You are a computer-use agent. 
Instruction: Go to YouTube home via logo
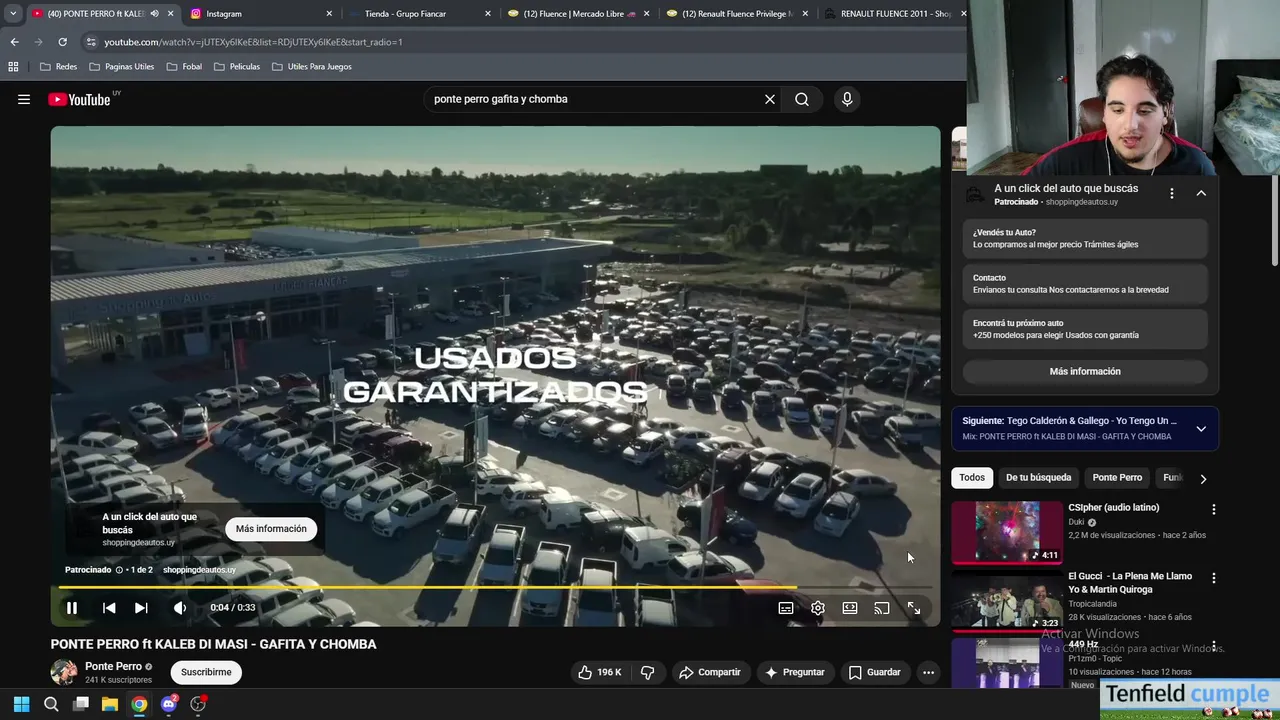point(79,99)
